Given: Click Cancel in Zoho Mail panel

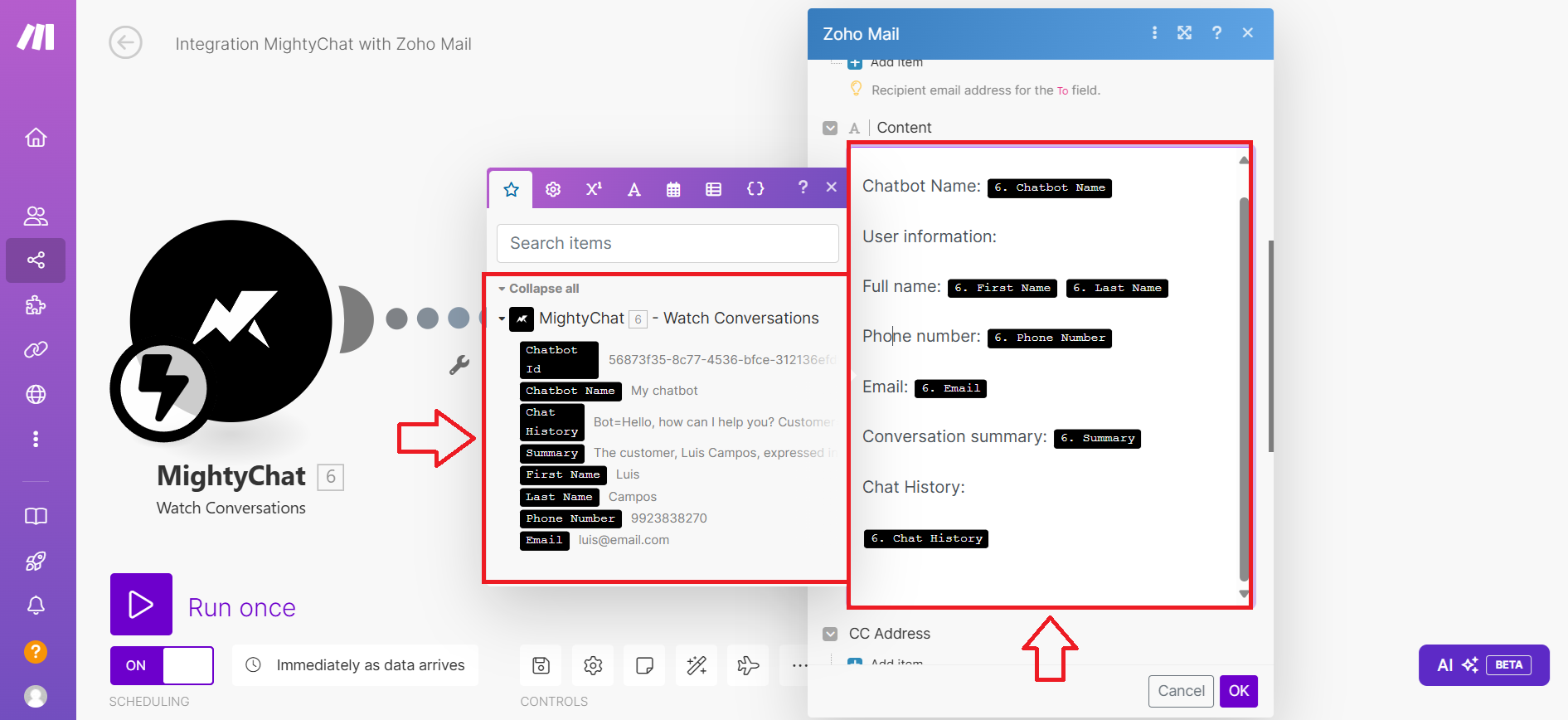Looking at the screenshot, I should click(1181, 691).
